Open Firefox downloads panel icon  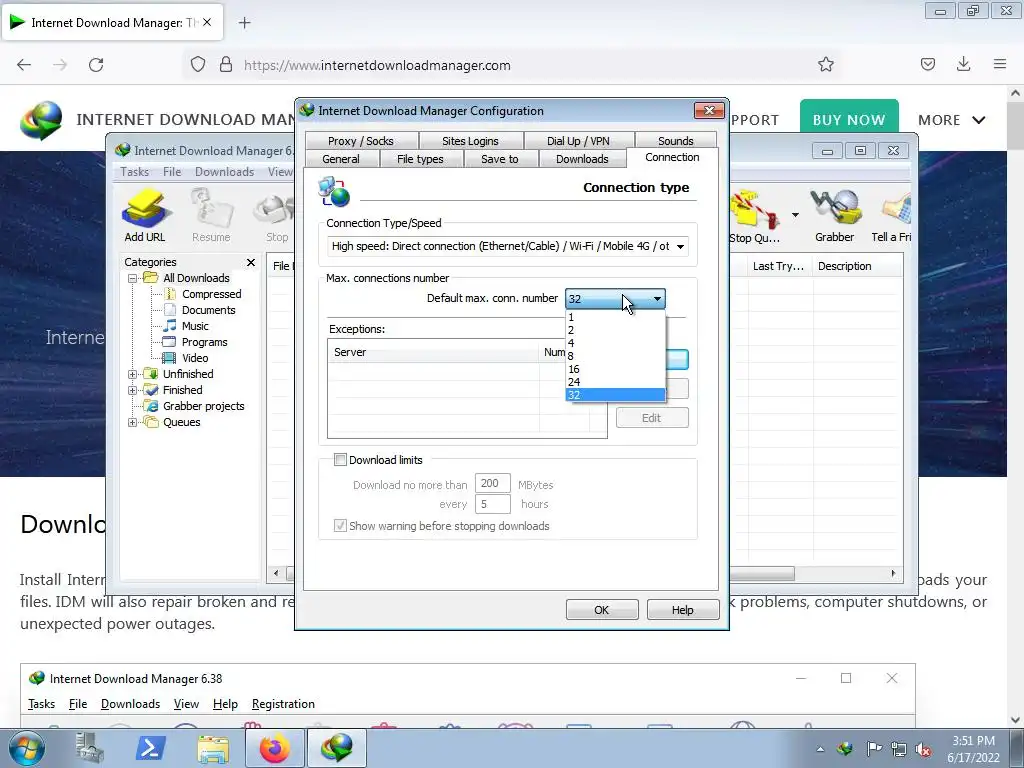click(x=963, y=64)
